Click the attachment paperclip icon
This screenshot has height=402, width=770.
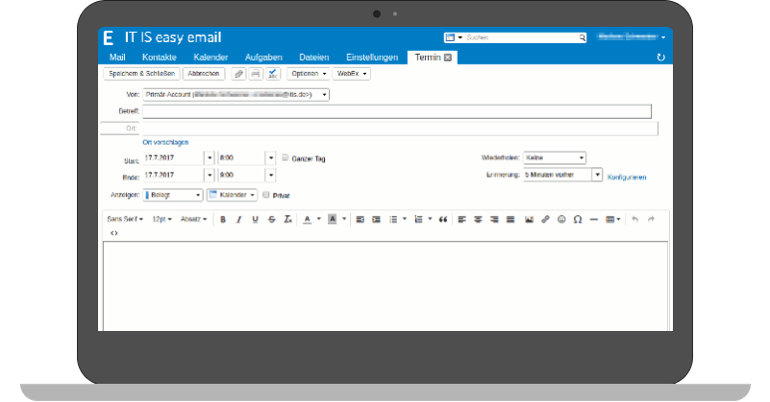(x=238, y=74)
